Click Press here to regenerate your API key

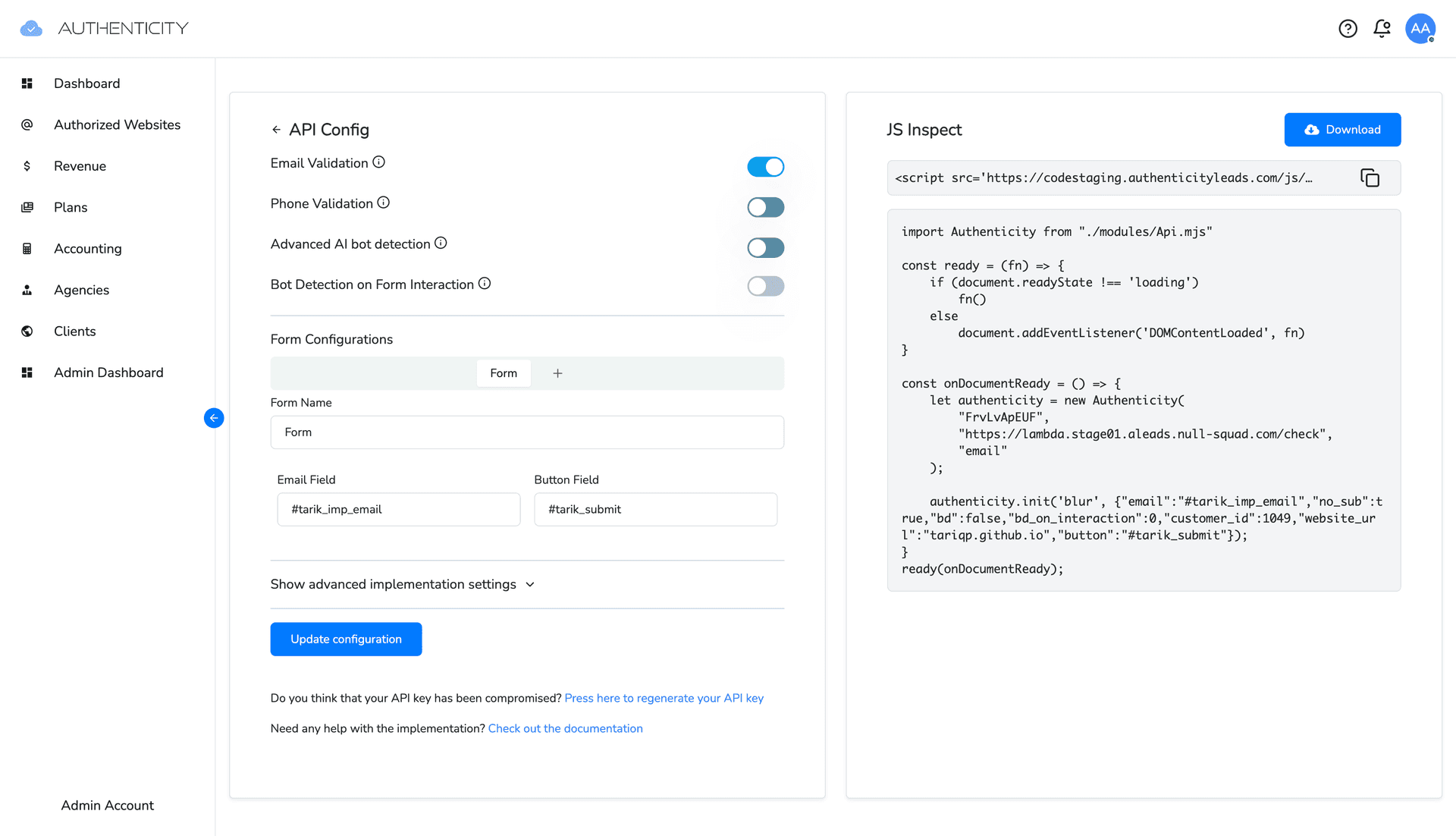664,697
